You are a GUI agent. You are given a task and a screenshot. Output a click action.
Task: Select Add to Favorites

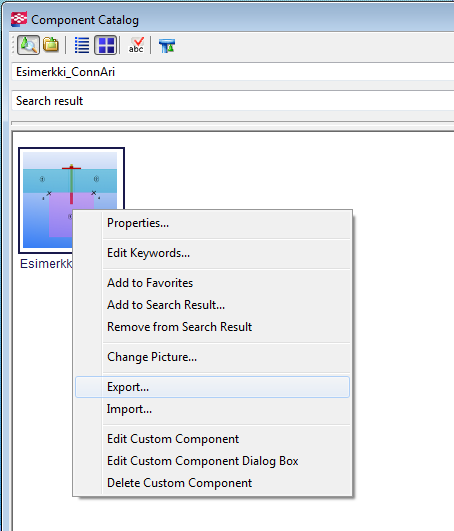click(212, 283)
